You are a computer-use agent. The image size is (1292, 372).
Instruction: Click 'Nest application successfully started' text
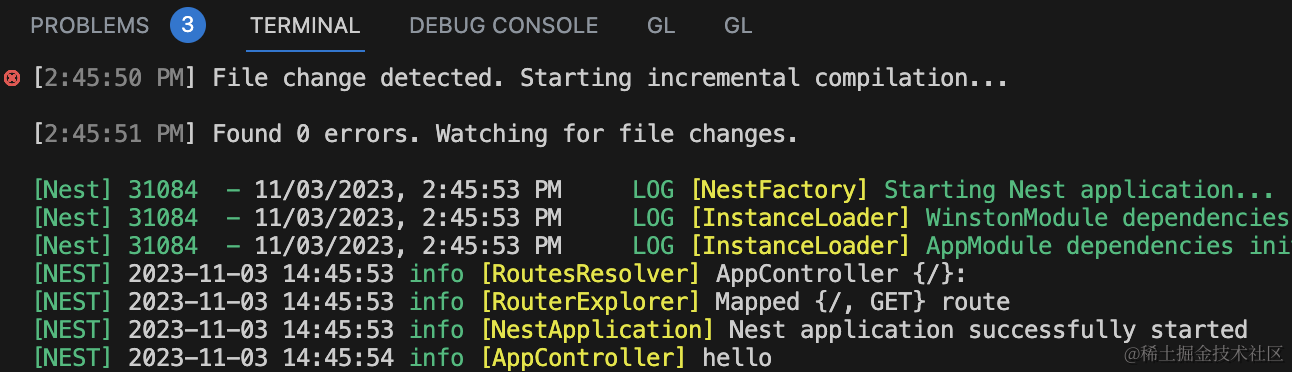988,330
